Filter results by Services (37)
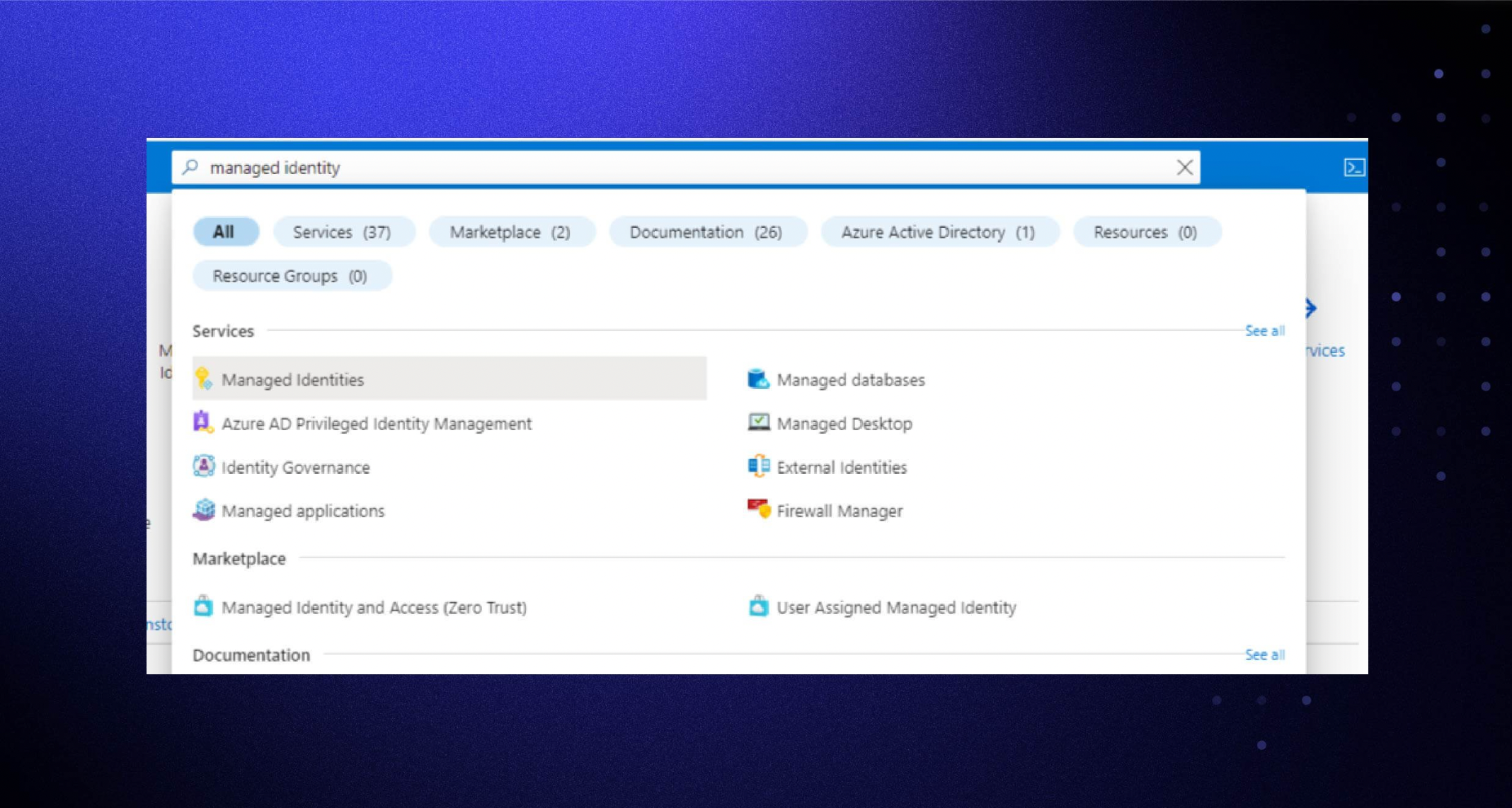1512x808 pixels. click(x=344, y=232)
